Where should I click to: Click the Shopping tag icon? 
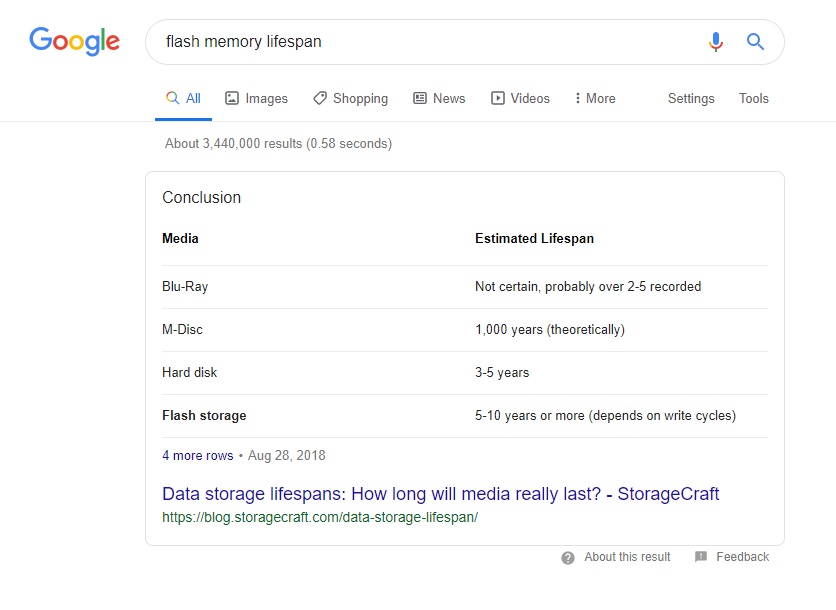pos(320,98)
